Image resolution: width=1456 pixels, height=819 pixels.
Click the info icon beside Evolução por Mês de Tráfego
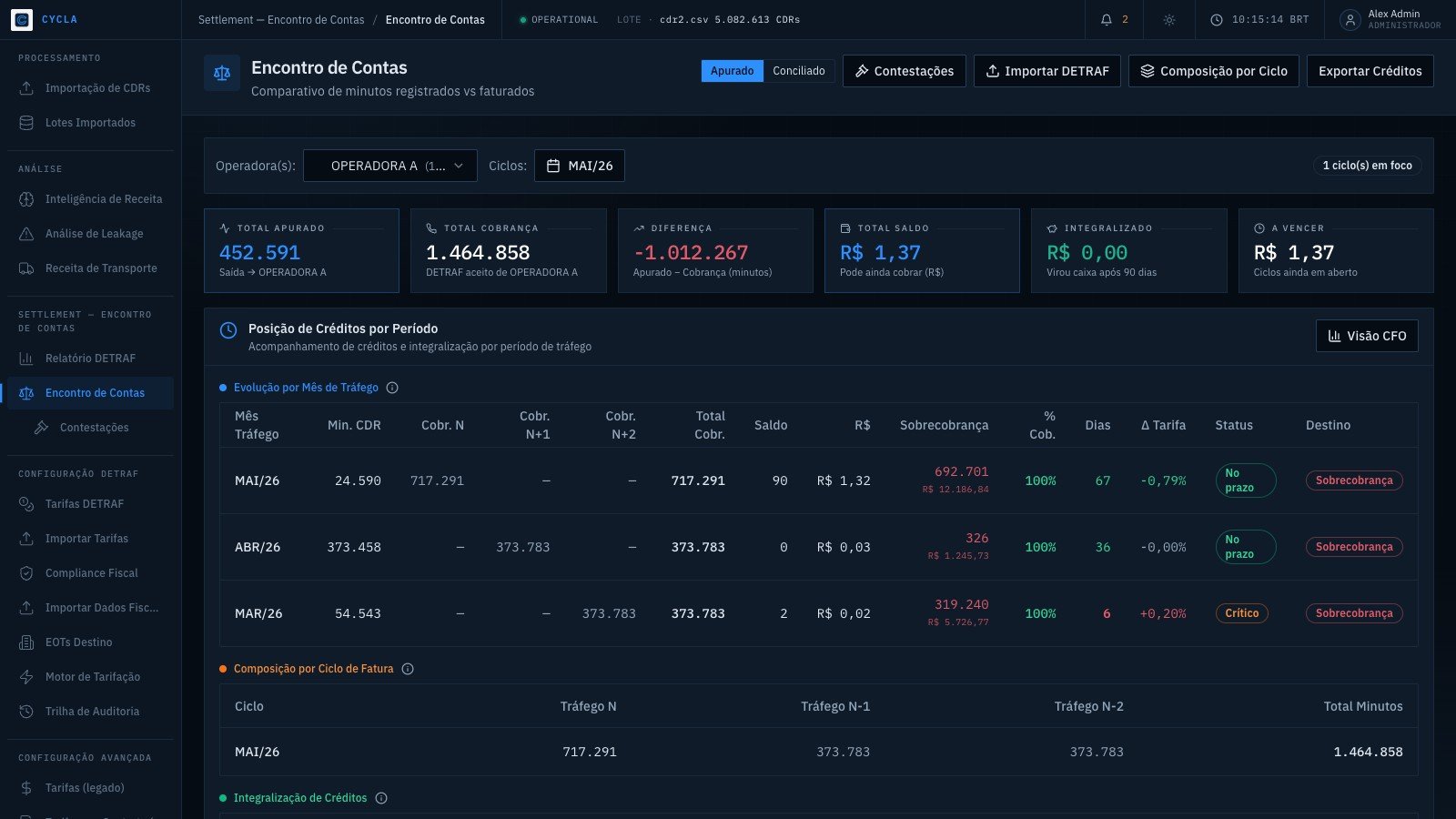[392, 388]
